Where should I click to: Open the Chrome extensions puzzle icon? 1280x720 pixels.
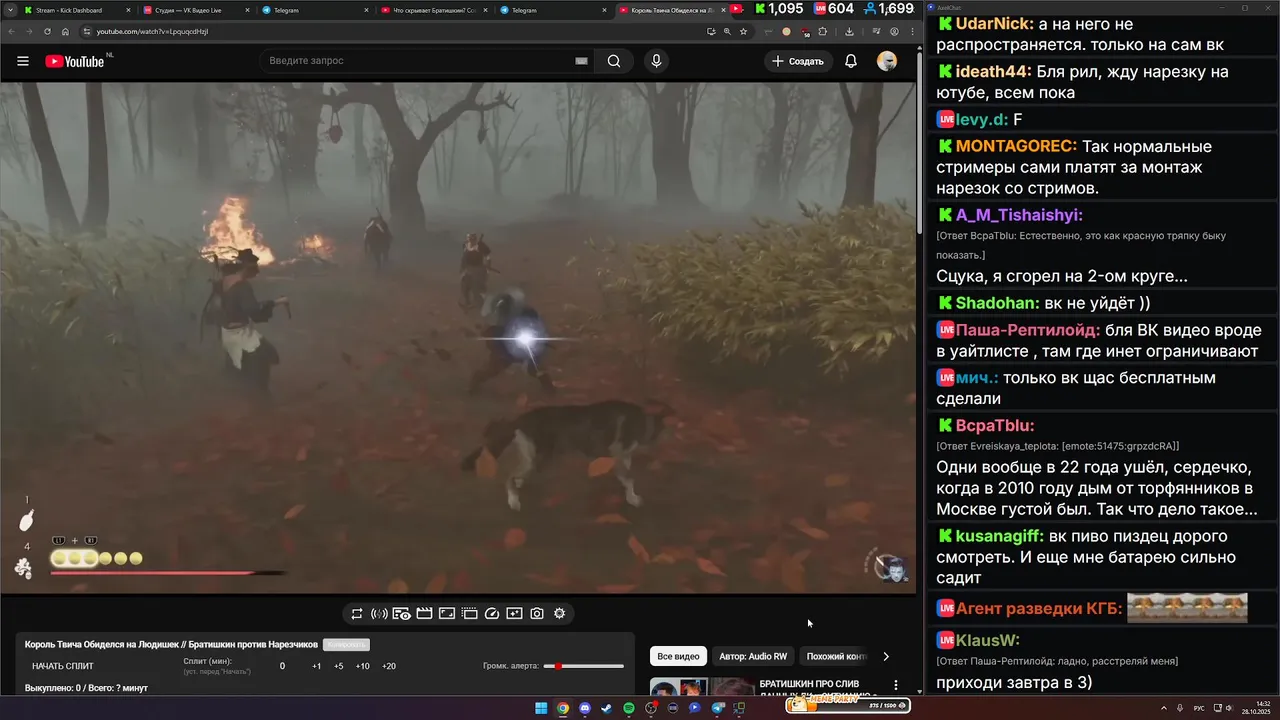click(x=823, y=31)
